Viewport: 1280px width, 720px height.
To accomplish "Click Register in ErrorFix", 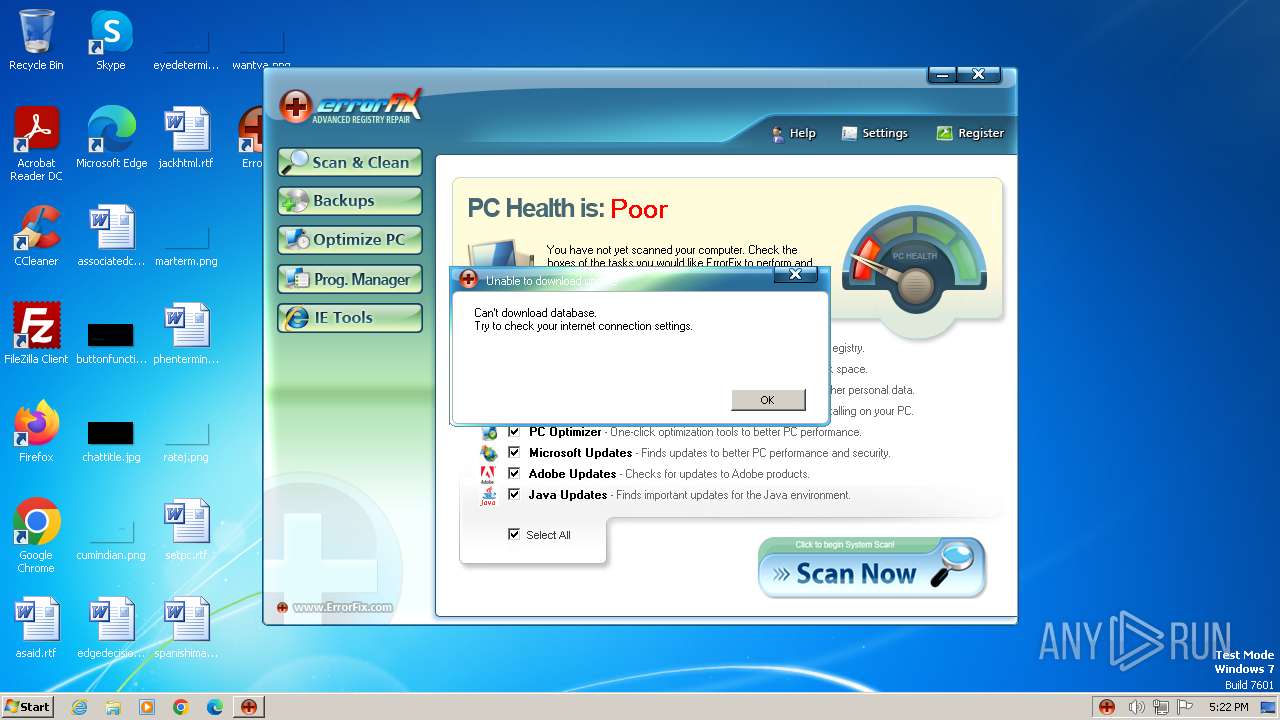I will pyautogui.click(x=970, y=133).
